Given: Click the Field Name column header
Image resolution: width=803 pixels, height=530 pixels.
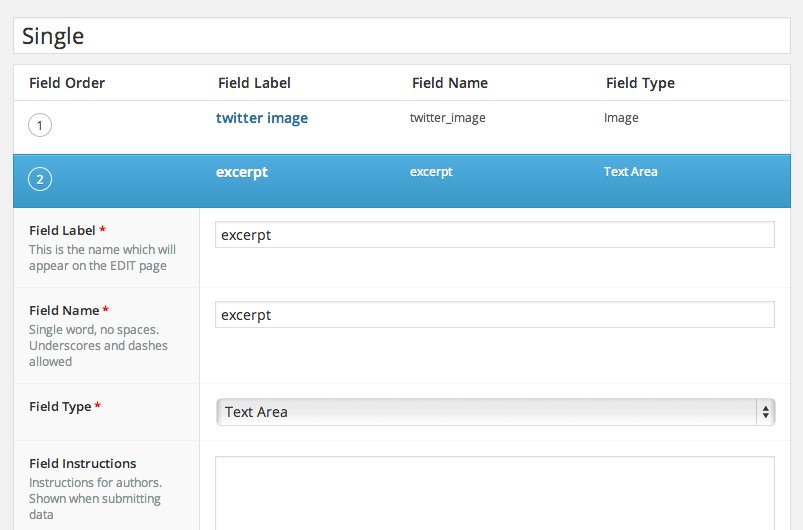Looking at the screenshot, I should click(x=450, y=83).
